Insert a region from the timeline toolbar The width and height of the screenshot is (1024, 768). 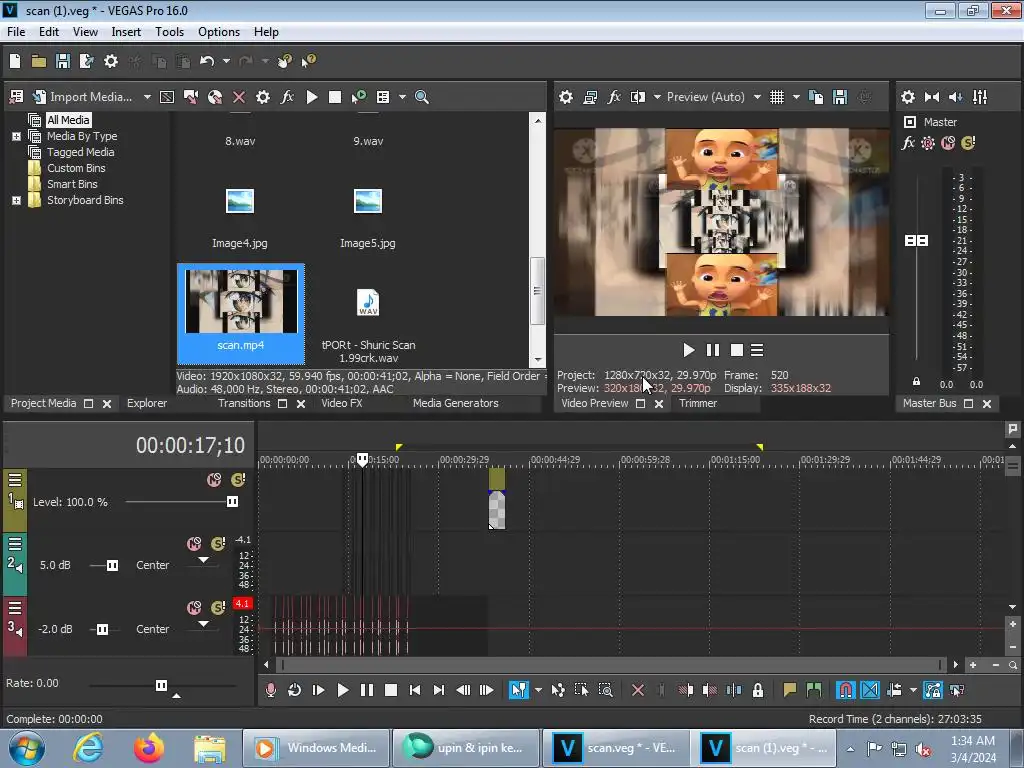tap(814, 690)
